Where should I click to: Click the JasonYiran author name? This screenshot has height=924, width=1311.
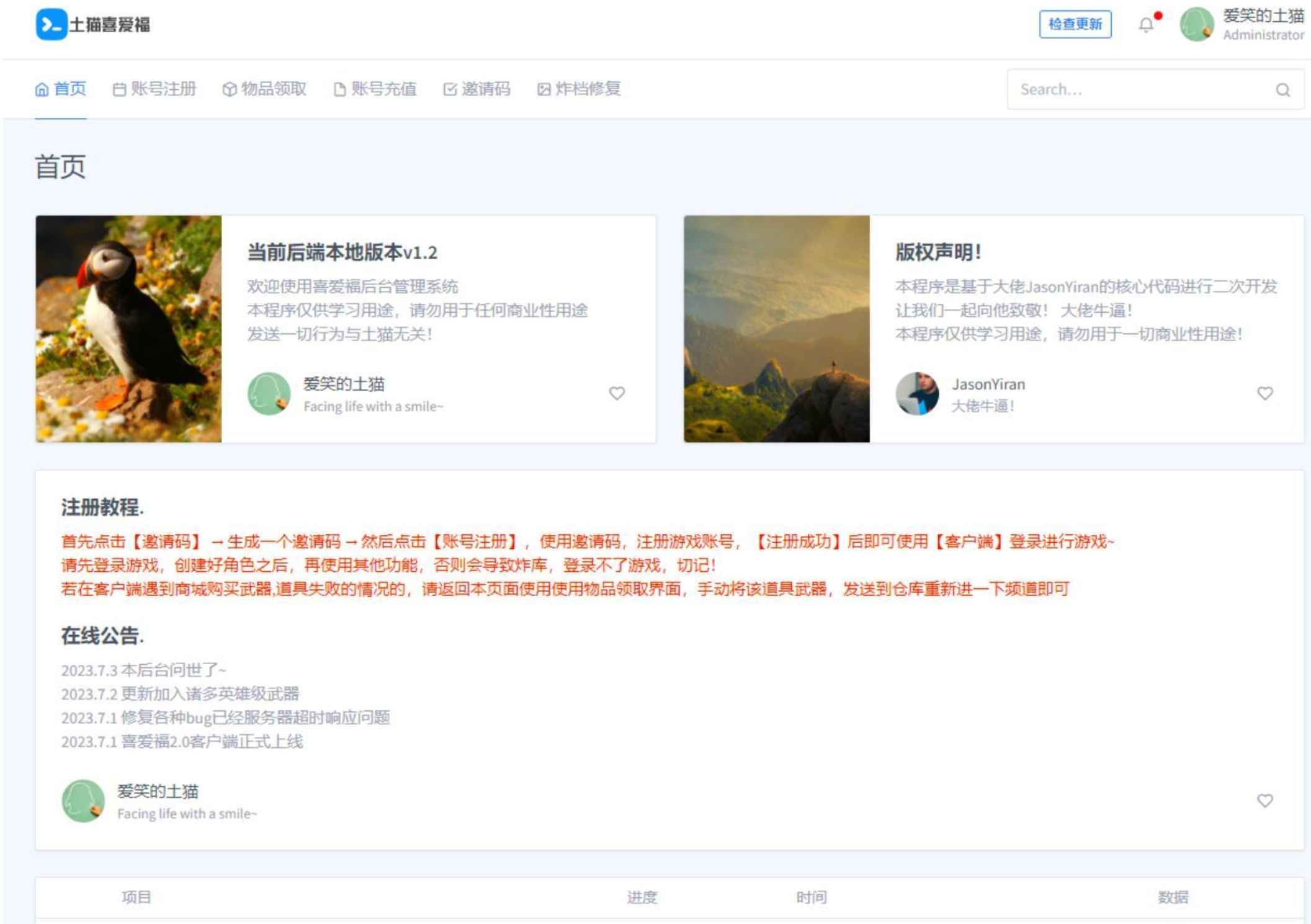989,384
